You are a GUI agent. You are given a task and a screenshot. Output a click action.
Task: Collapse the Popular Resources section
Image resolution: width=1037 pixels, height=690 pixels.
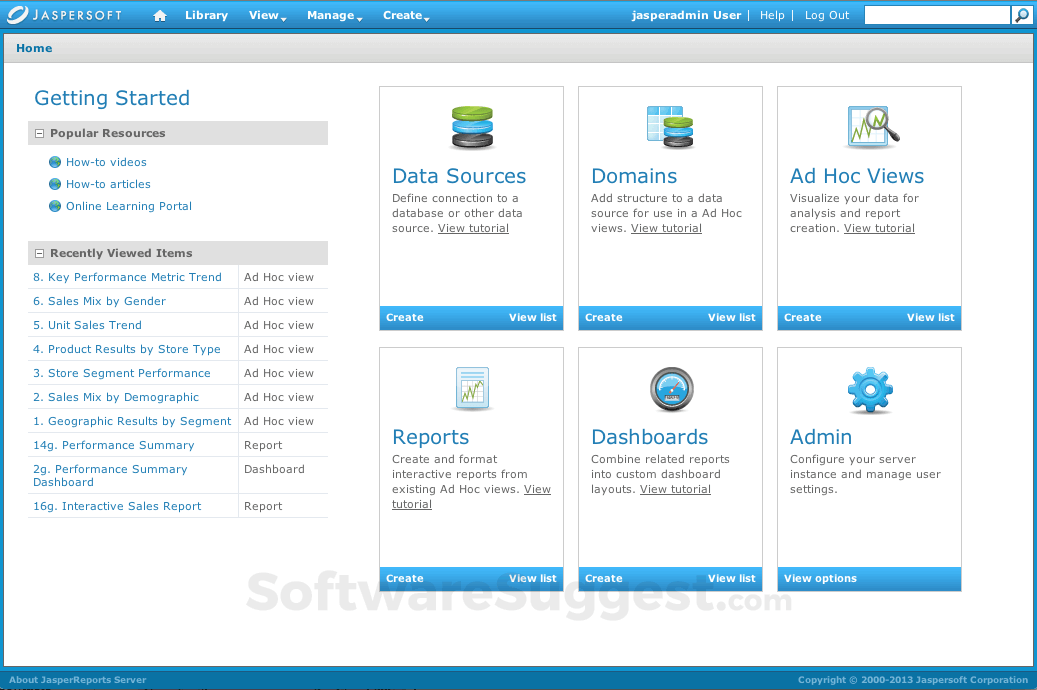click(x=38, y=132)
